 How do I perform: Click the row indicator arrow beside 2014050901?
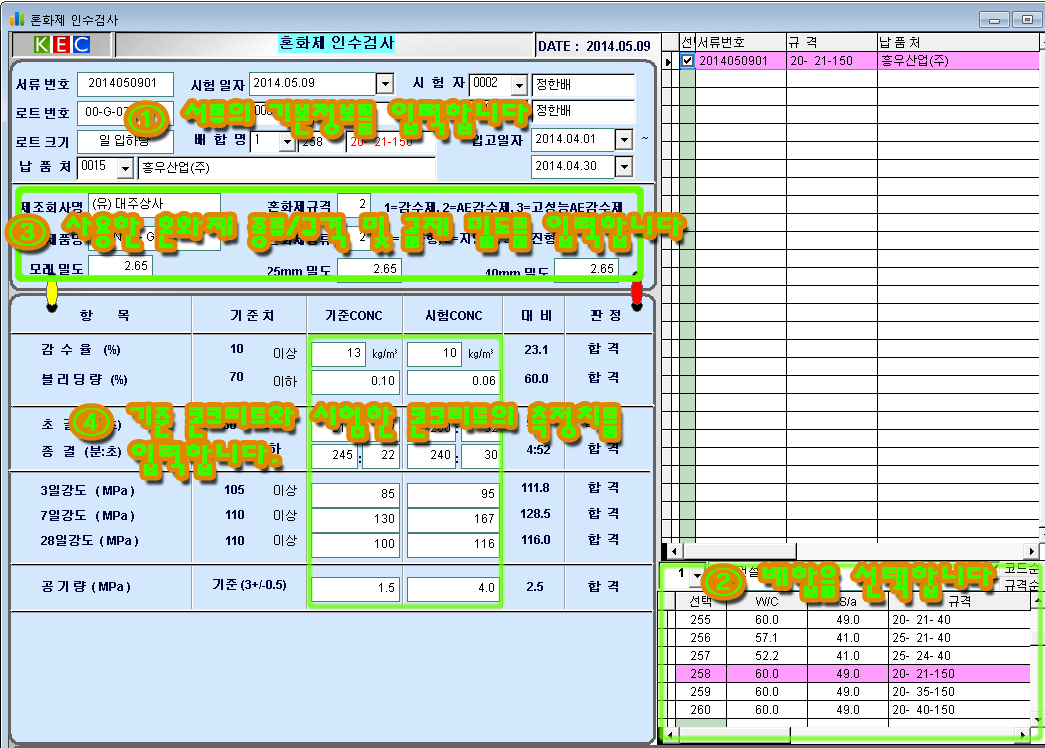[668, 62]
